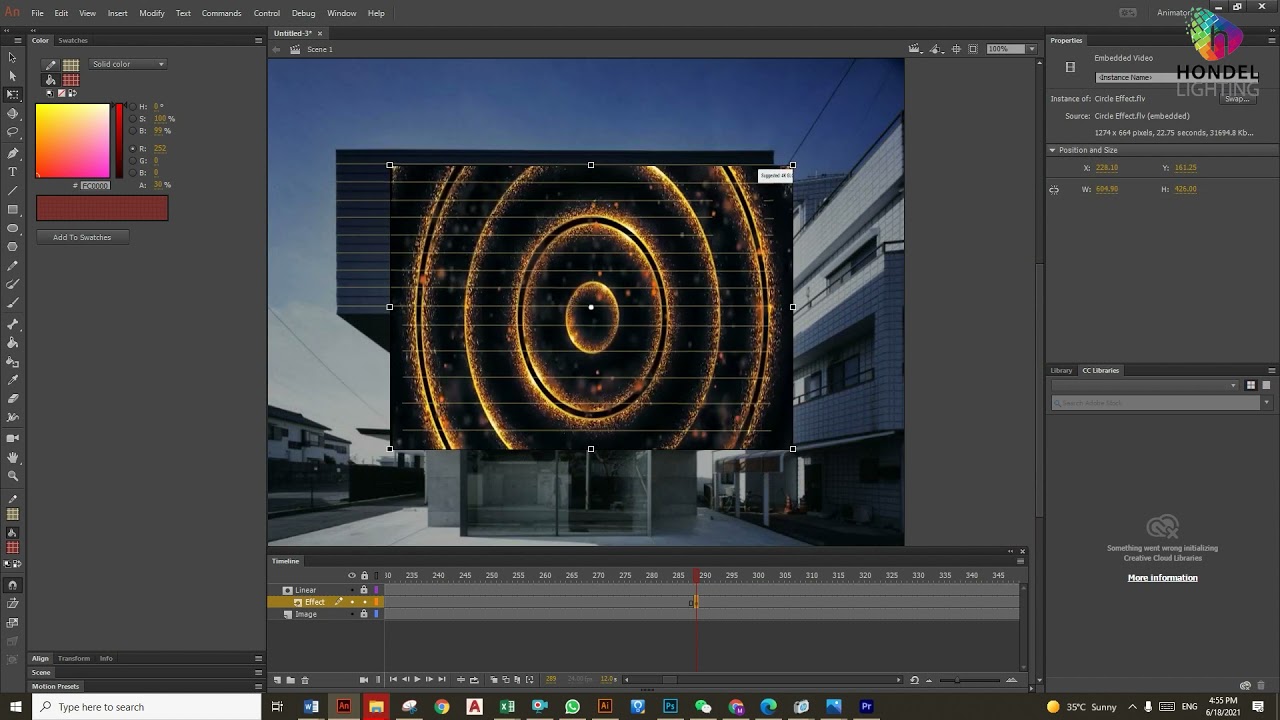1280x720 pixels.
Task: Select the Zoom magnifier tool
Action: click(13, 476)
